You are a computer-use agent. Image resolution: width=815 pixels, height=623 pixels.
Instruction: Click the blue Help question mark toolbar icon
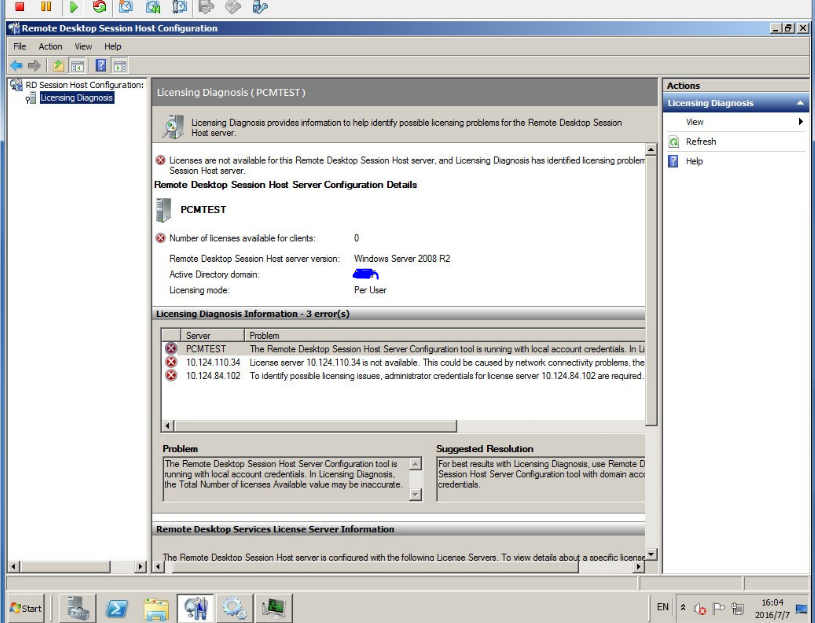click(x=101, y=65)
